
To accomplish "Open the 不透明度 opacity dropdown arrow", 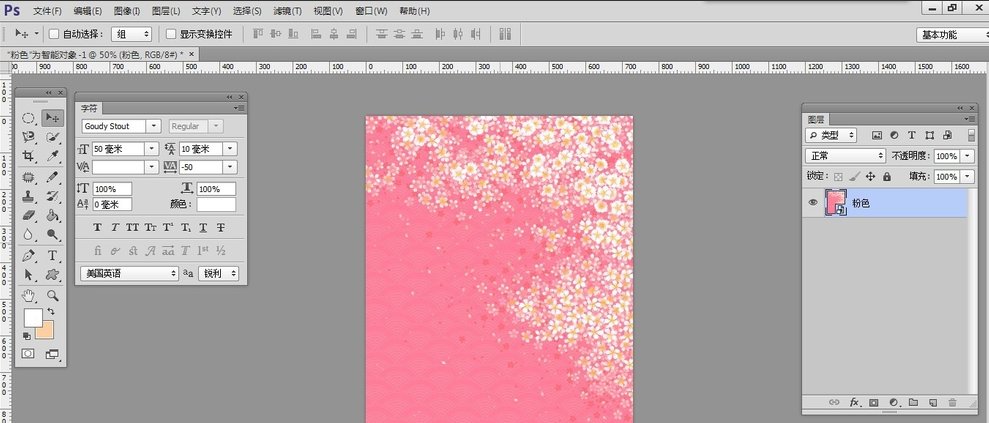I will click(968, 156).
